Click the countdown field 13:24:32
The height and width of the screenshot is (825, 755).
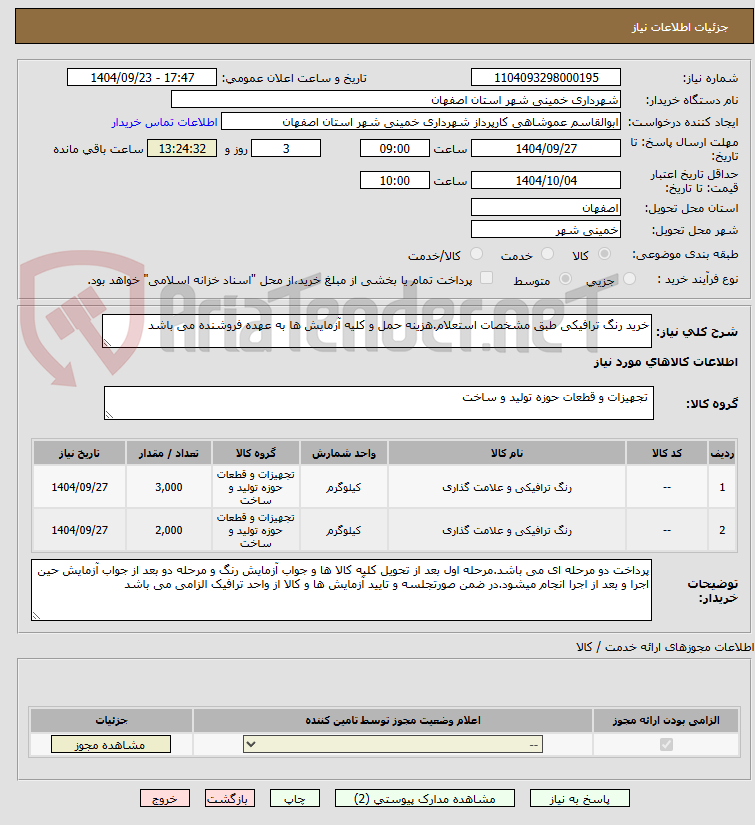point(182,148)
